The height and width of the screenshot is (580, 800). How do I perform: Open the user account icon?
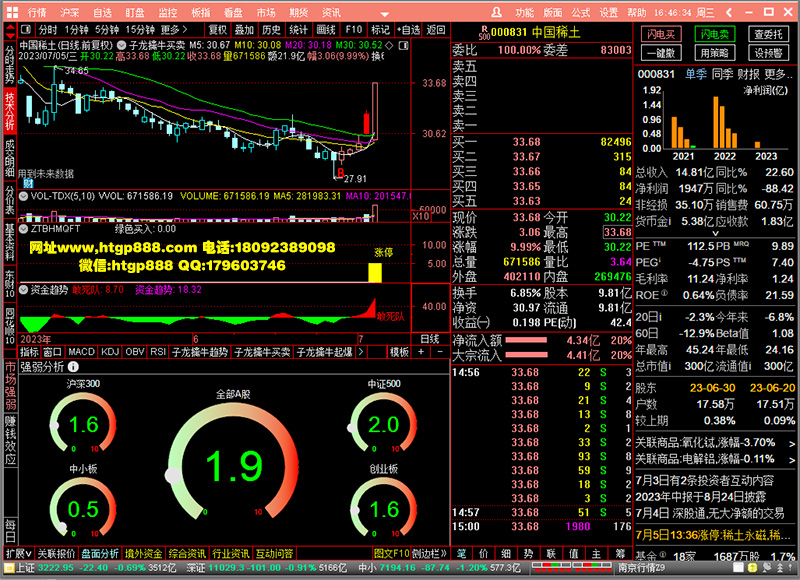496,12
